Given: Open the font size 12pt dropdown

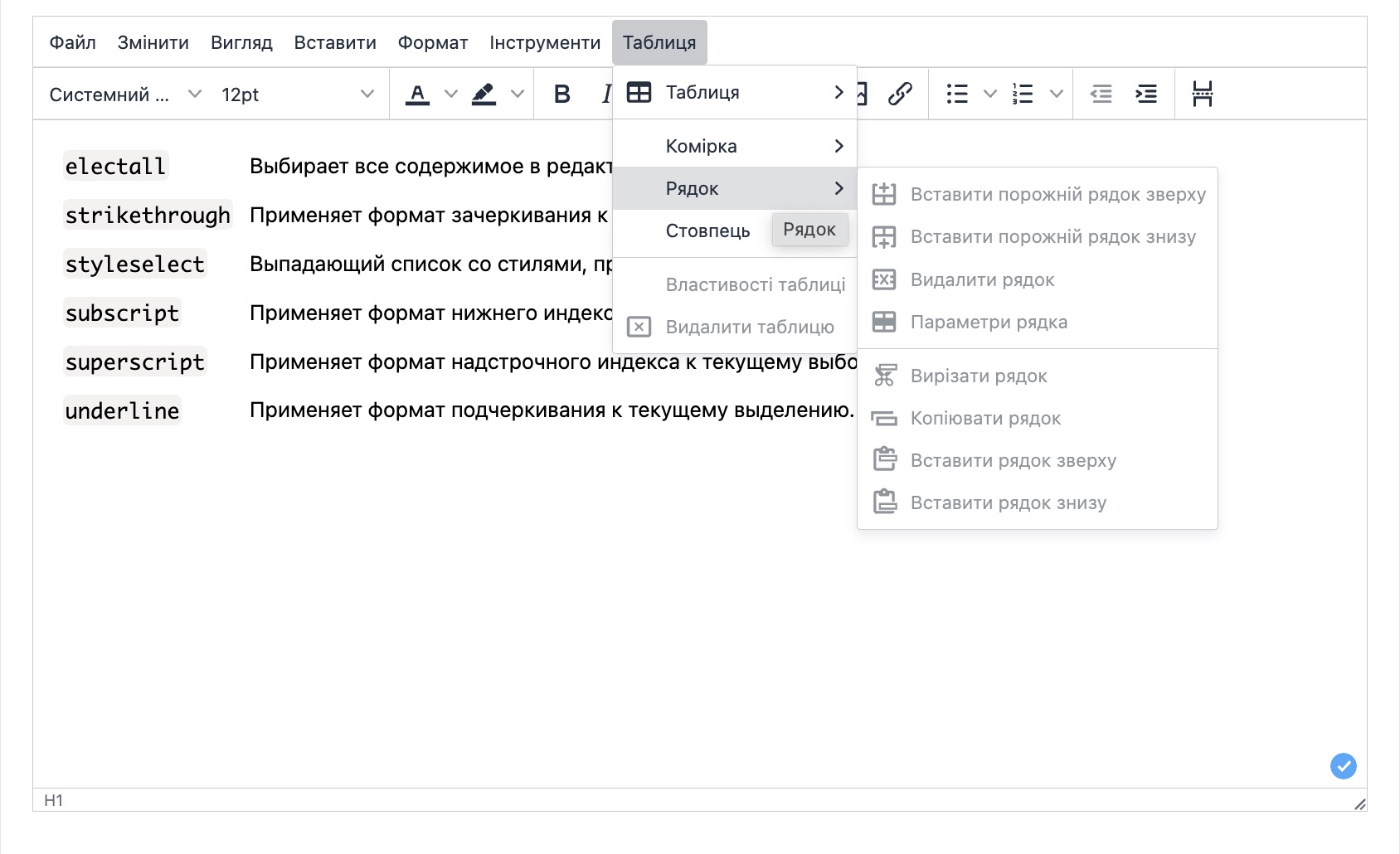Looking at the screenshot, I should pyautogui.click(x=297, y=95).
